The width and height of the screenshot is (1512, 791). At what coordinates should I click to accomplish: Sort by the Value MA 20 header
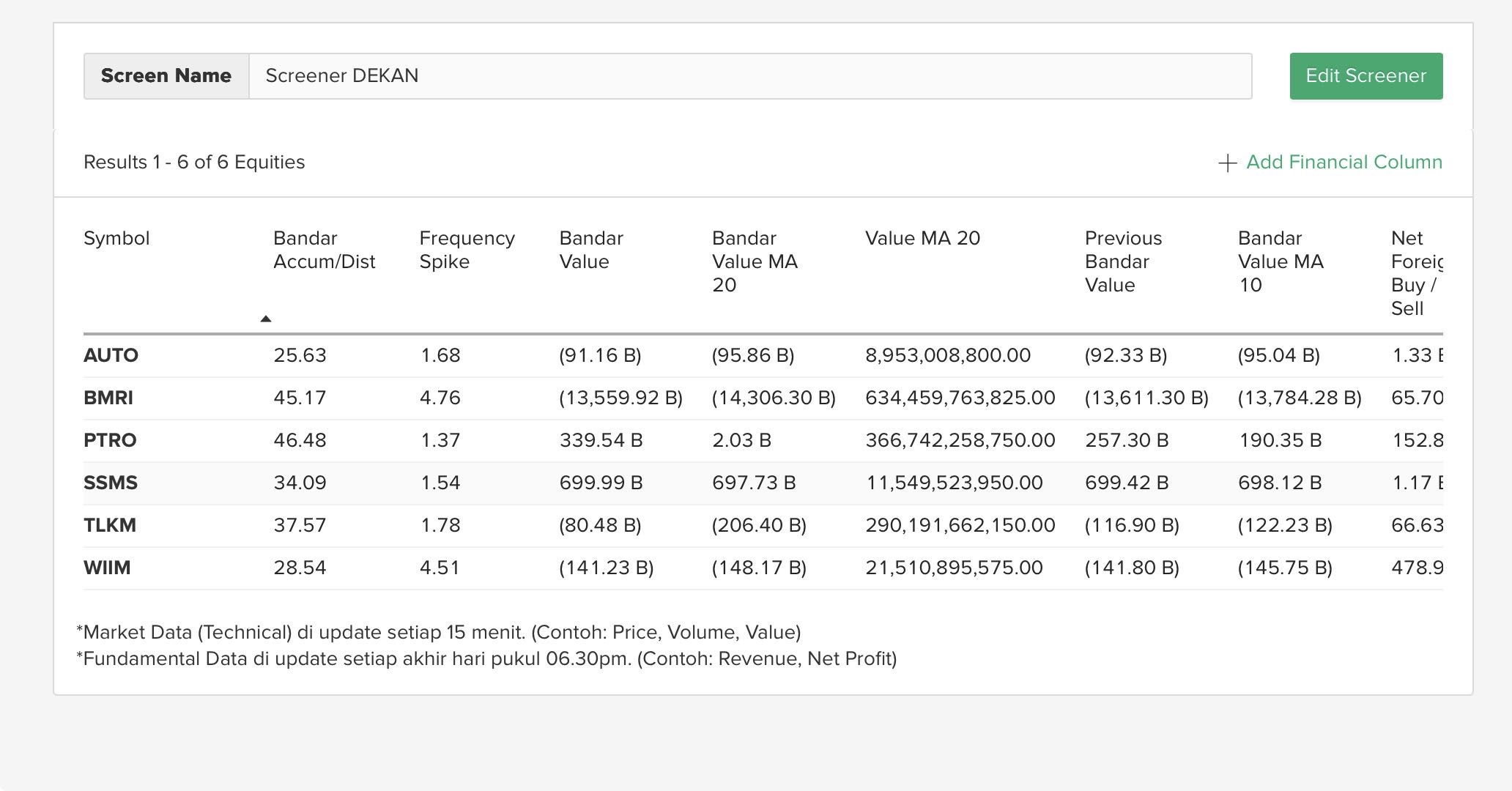922,238
